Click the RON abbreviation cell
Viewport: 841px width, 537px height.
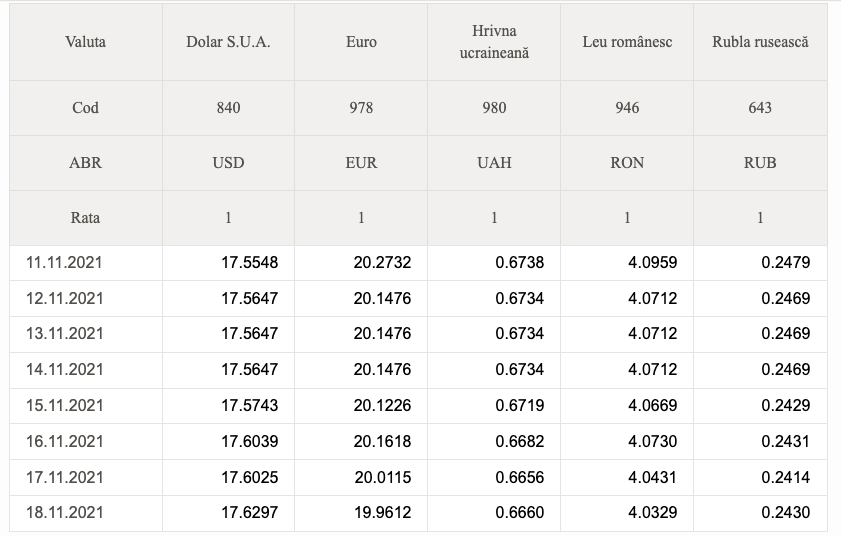(627, 163)
